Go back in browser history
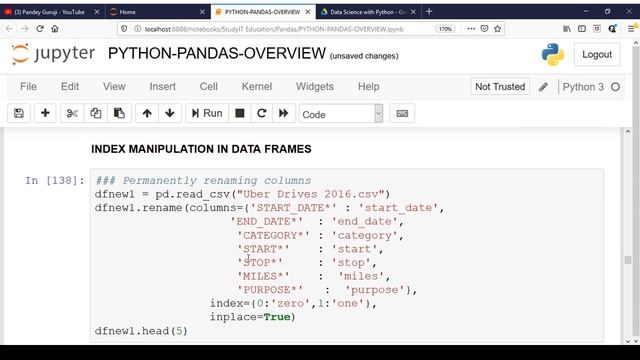 tap(10, 29)
